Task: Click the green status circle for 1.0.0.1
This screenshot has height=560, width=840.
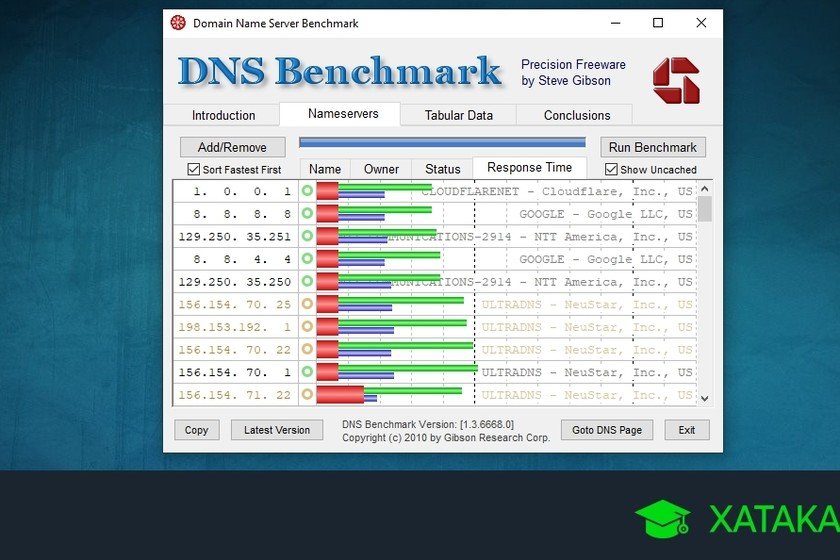Action: pyautogui.click(x=307, y=190)
